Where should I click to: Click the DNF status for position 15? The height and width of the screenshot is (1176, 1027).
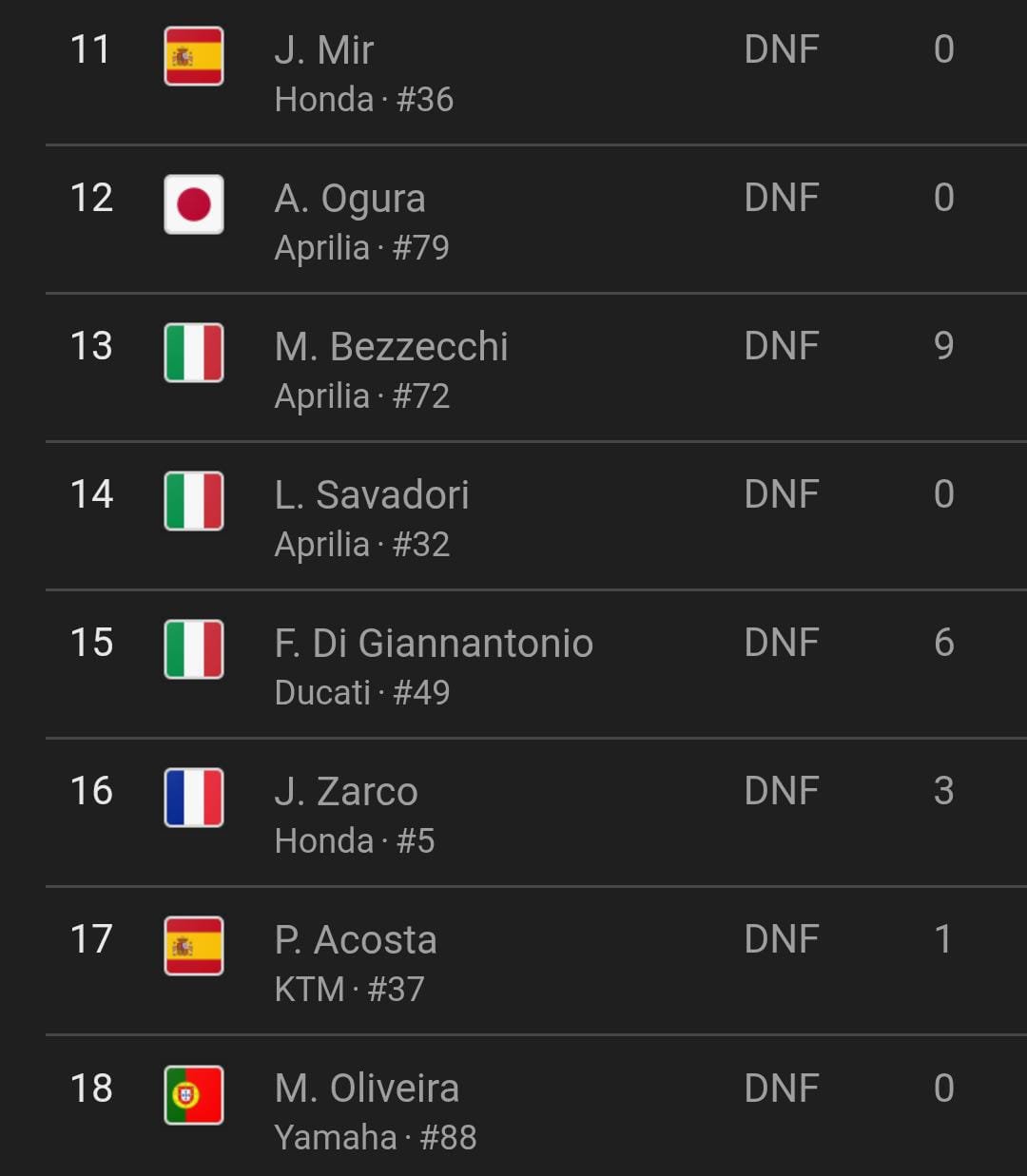coord(782,643)
